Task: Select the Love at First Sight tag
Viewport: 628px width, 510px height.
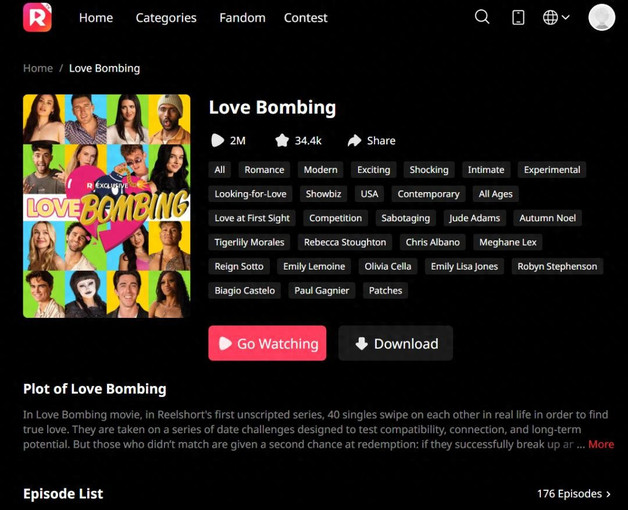Action: pos(252,218)
